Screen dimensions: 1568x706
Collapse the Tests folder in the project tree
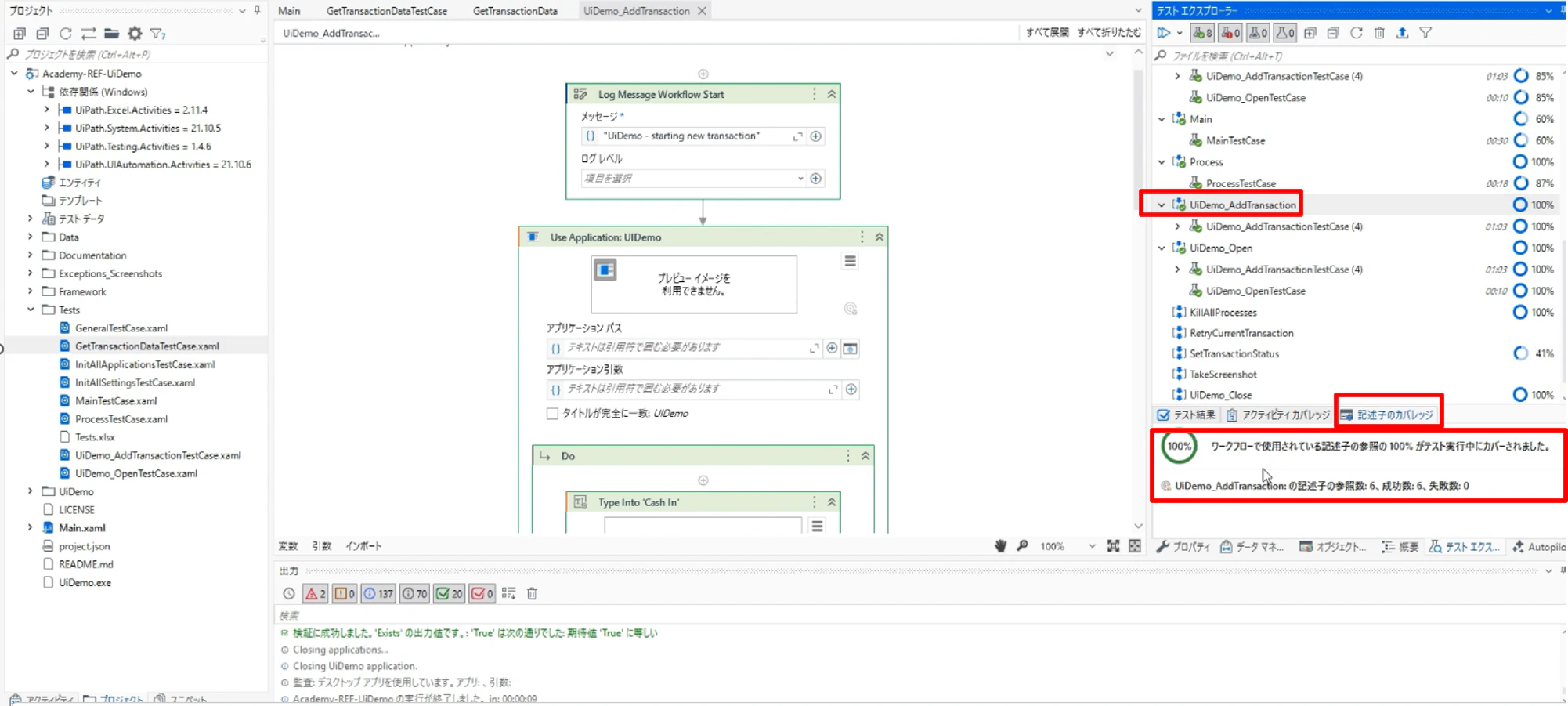tap(31, 310)
